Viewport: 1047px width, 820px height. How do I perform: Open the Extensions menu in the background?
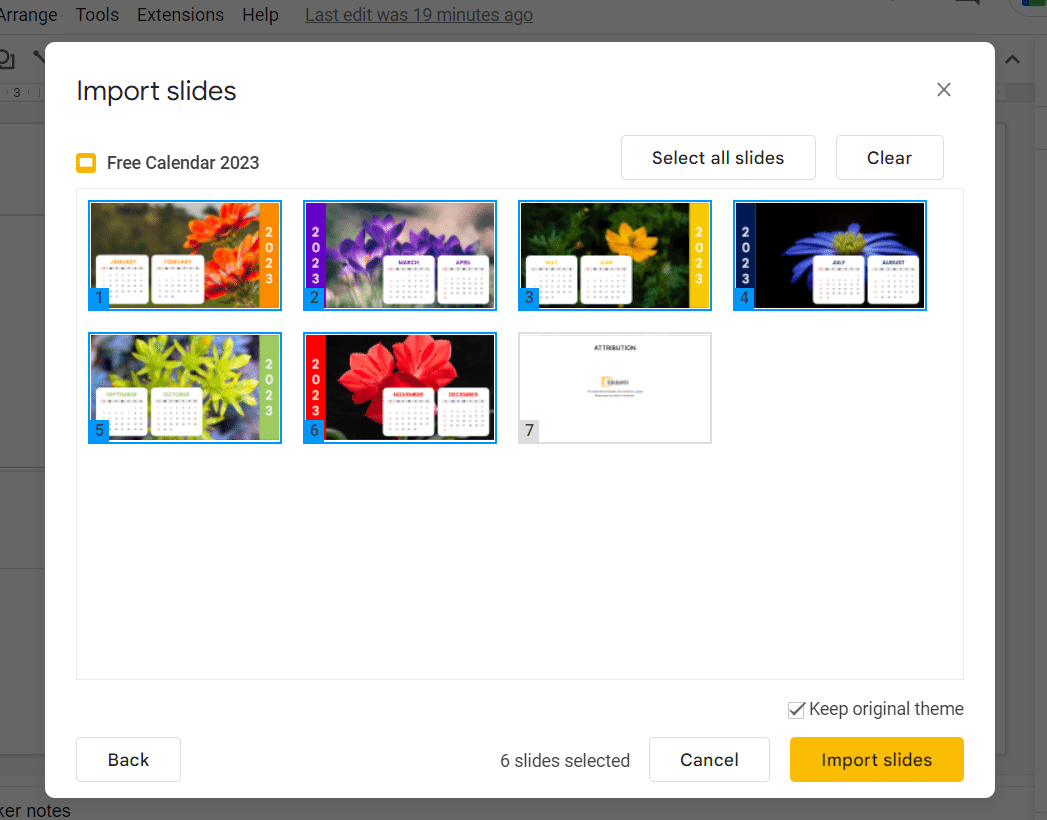[x=180, y=15]
